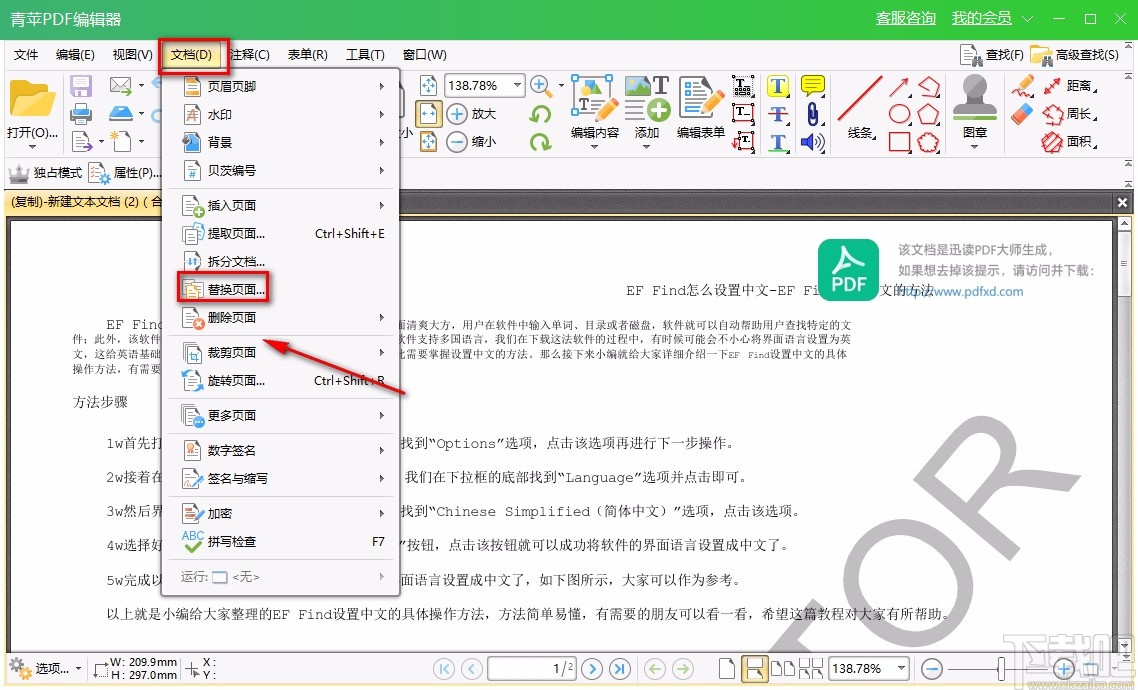This screenshot has width=1138, height=690.
Task: Click the 属性(P) button
Action: pos(124,173)
